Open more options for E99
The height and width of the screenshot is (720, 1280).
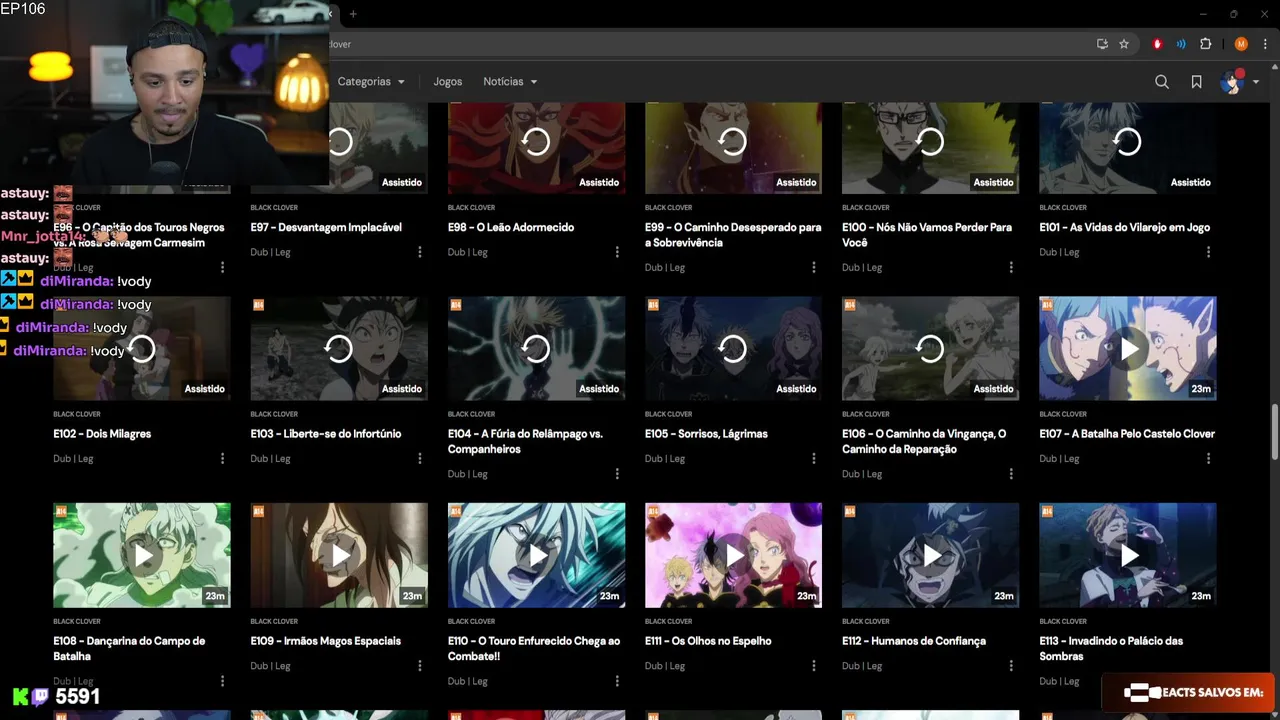tap(814, 267)
